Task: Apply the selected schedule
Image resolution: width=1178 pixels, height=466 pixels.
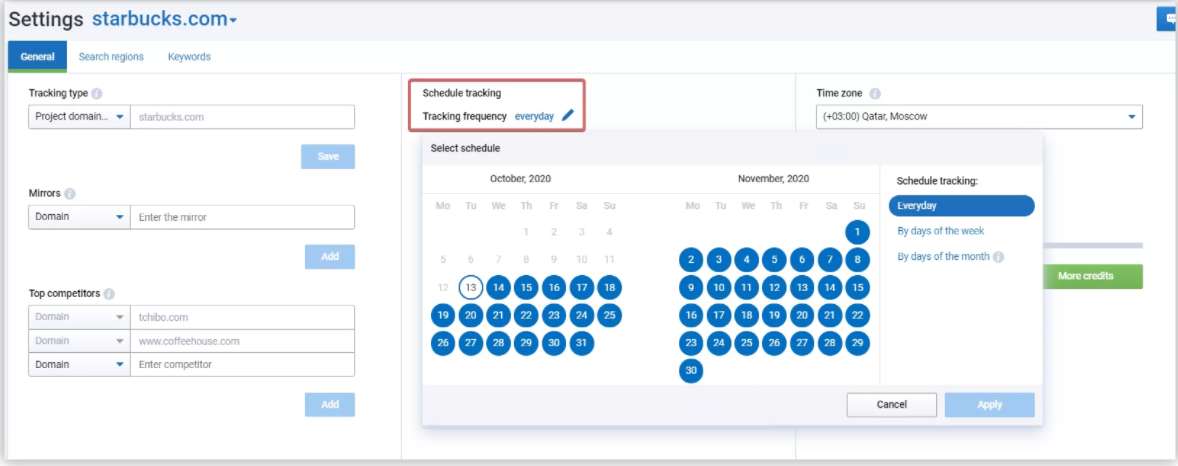Action: [989, 404]
